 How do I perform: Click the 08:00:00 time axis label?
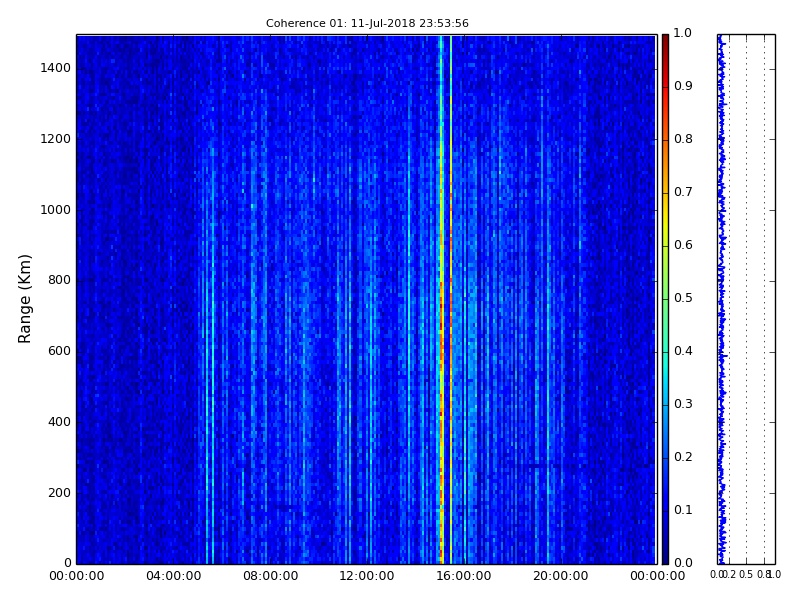(270, 576)
